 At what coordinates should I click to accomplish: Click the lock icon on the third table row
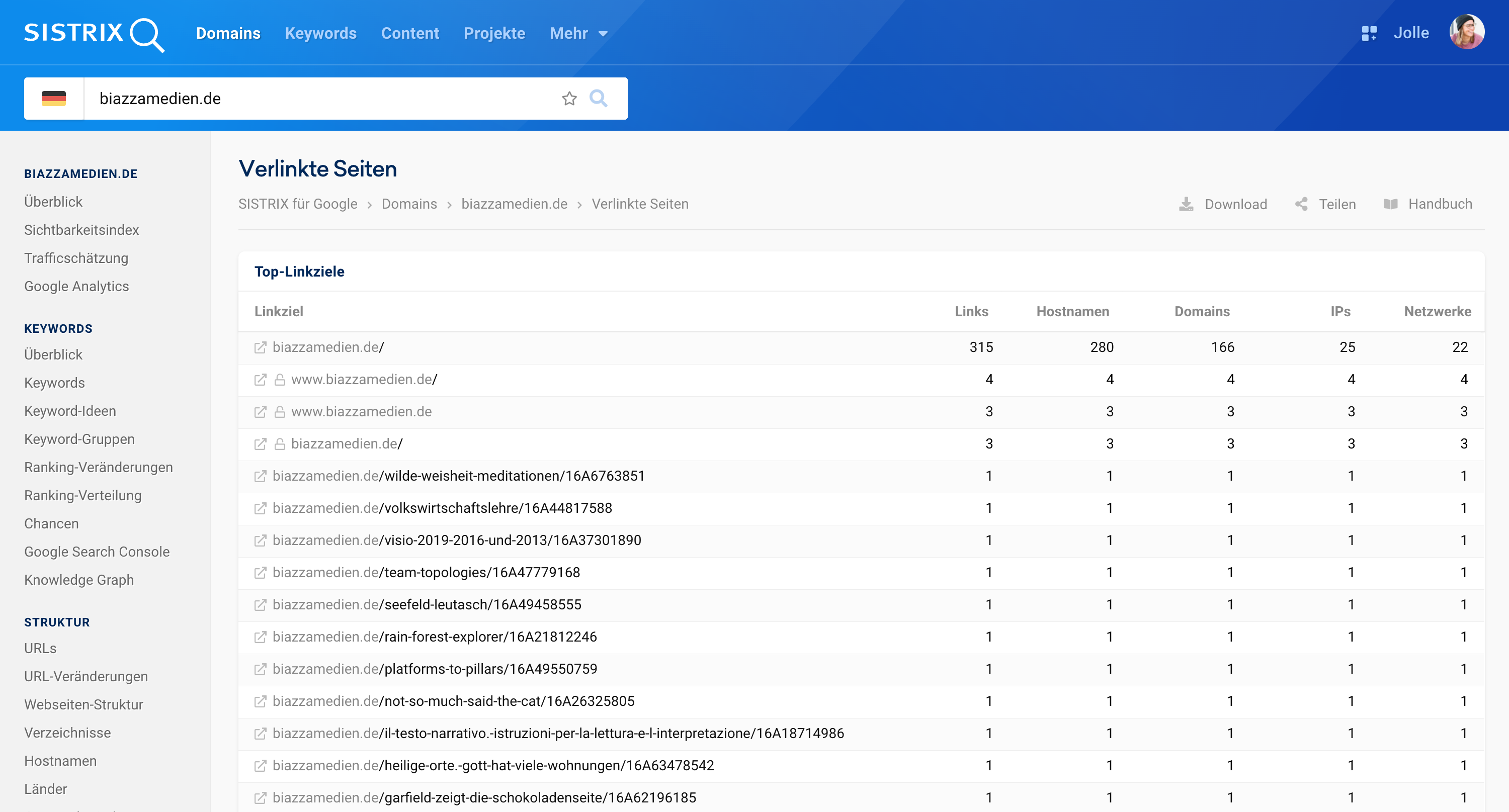[x=280, y=412]
